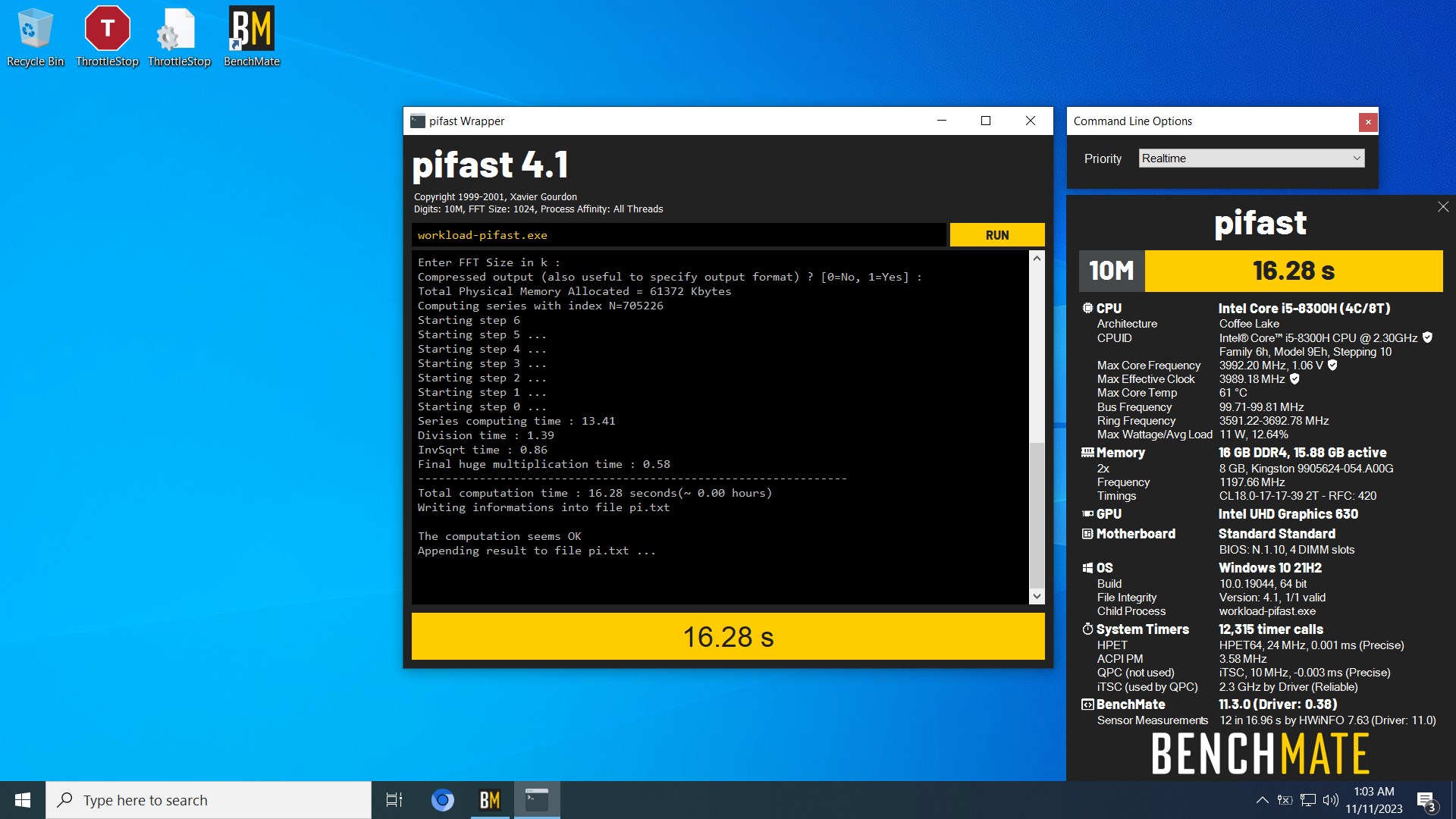Click the Sensor Measurements HWiNFO value
Viewport: 1456px width, 819px height.
1328,720
